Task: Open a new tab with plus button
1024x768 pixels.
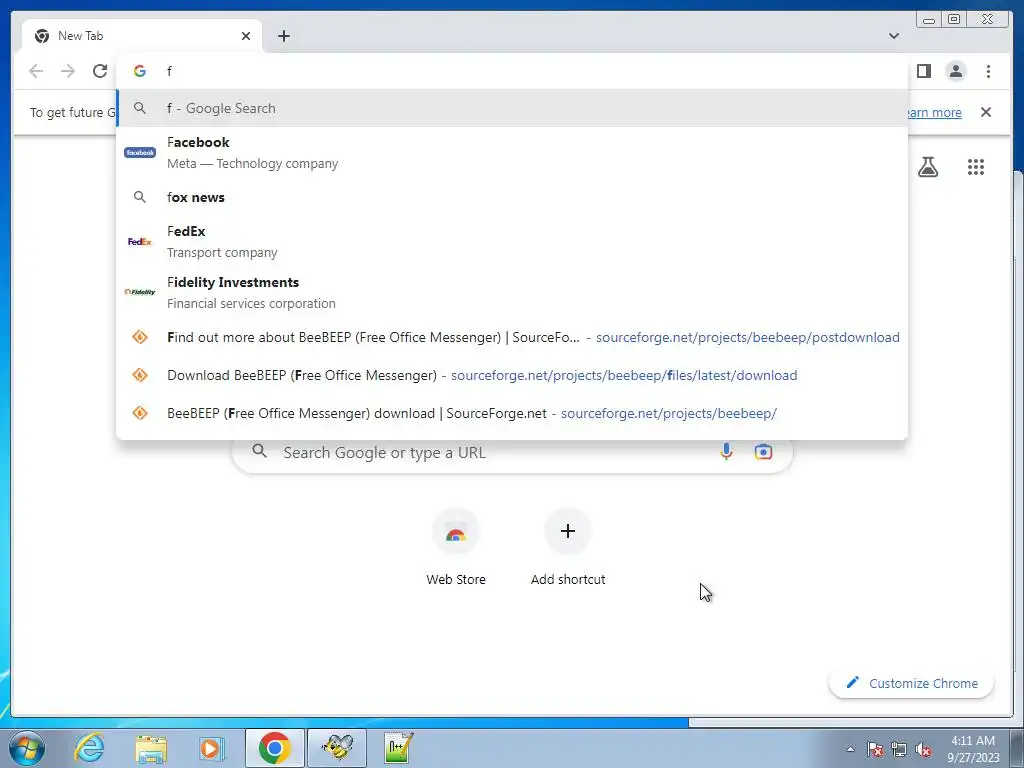Action: (x=283, y=36)
